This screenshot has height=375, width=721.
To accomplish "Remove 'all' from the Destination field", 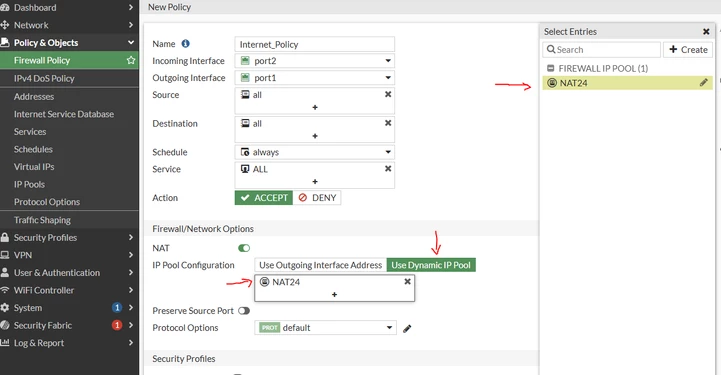I will click(x=388, y=123).
